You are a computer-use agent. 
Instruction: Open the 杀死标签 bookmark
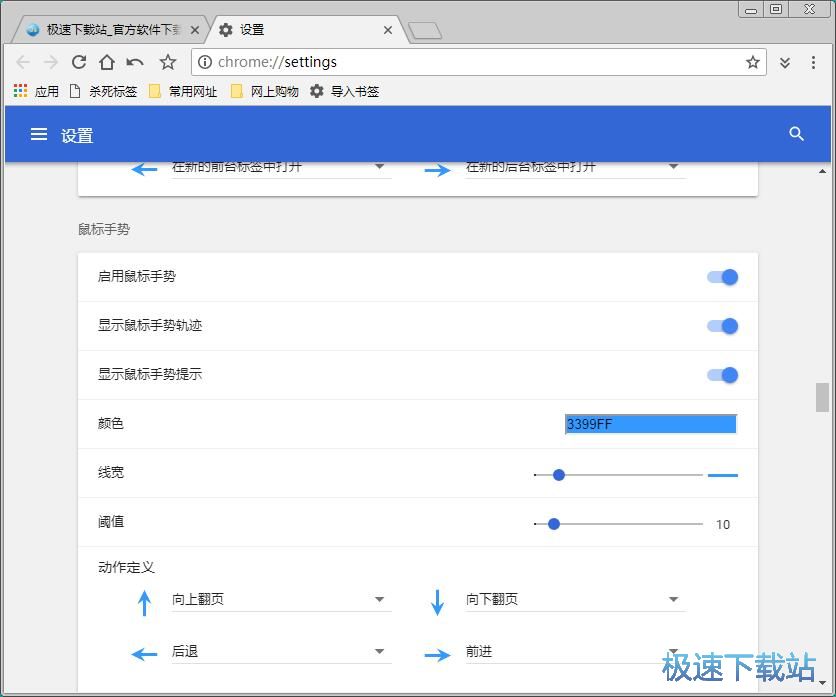(x=103, y=92)
